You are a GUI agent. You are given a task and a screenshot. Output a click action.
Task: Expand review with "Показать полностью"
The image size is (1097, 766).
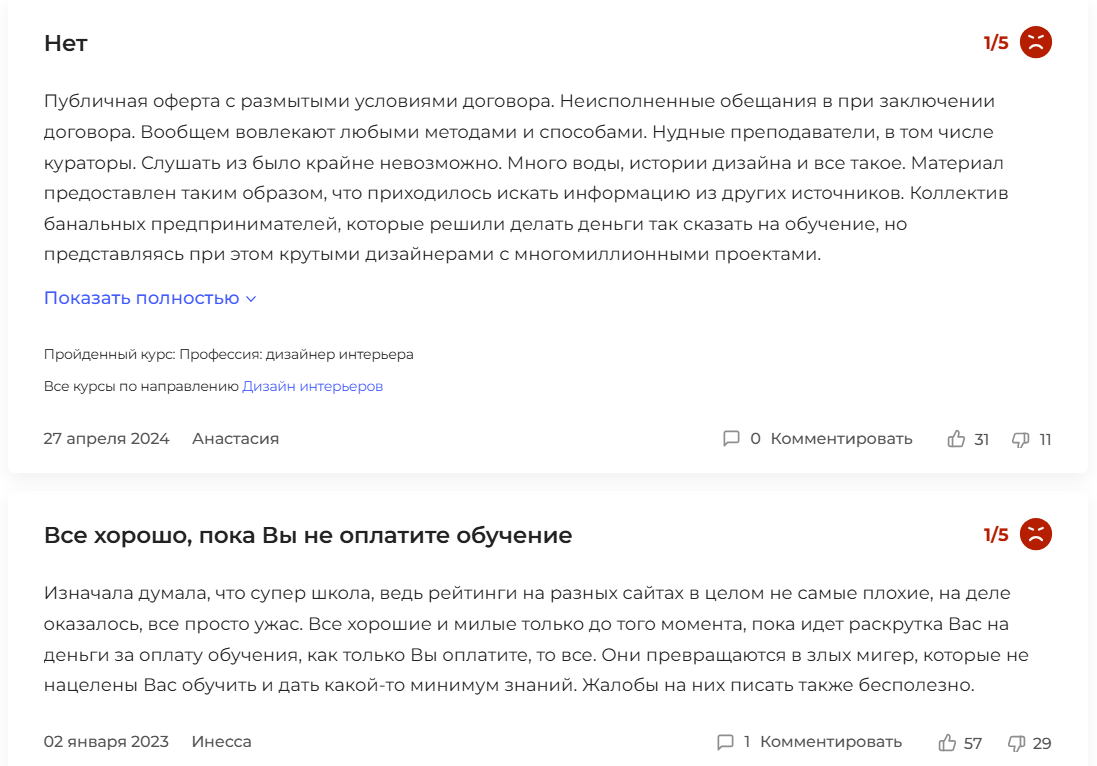coord(141,298)
